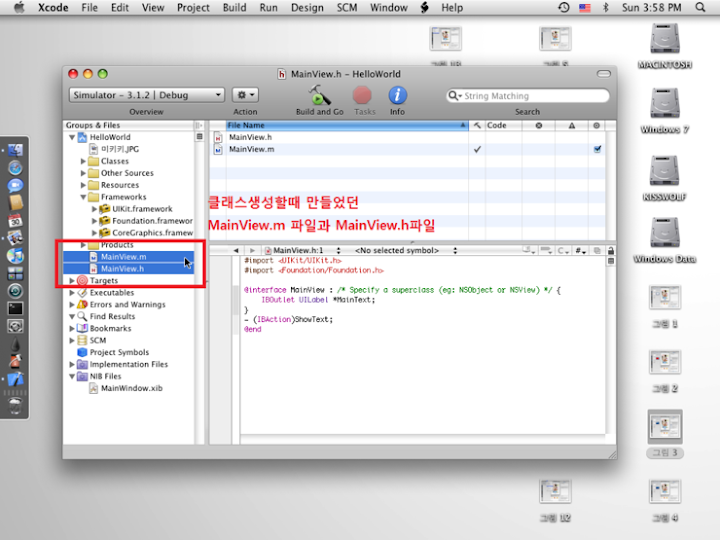720x540 pixels.
Task: Open the Build menu
Action: click(234, 8)
